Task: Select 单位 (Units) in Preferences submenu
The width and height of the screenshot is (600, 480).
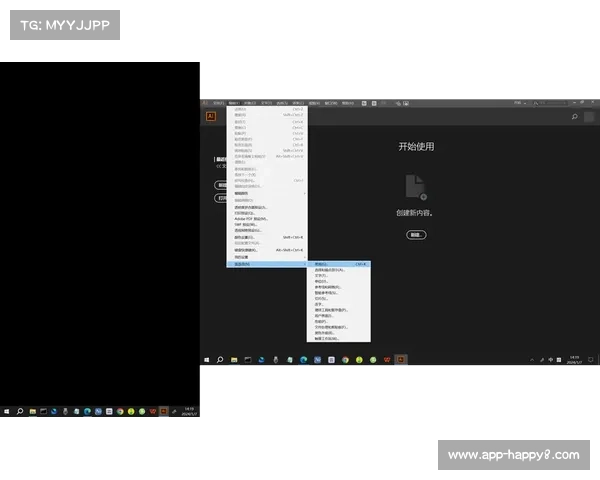Action: click(x=339, y=281)
